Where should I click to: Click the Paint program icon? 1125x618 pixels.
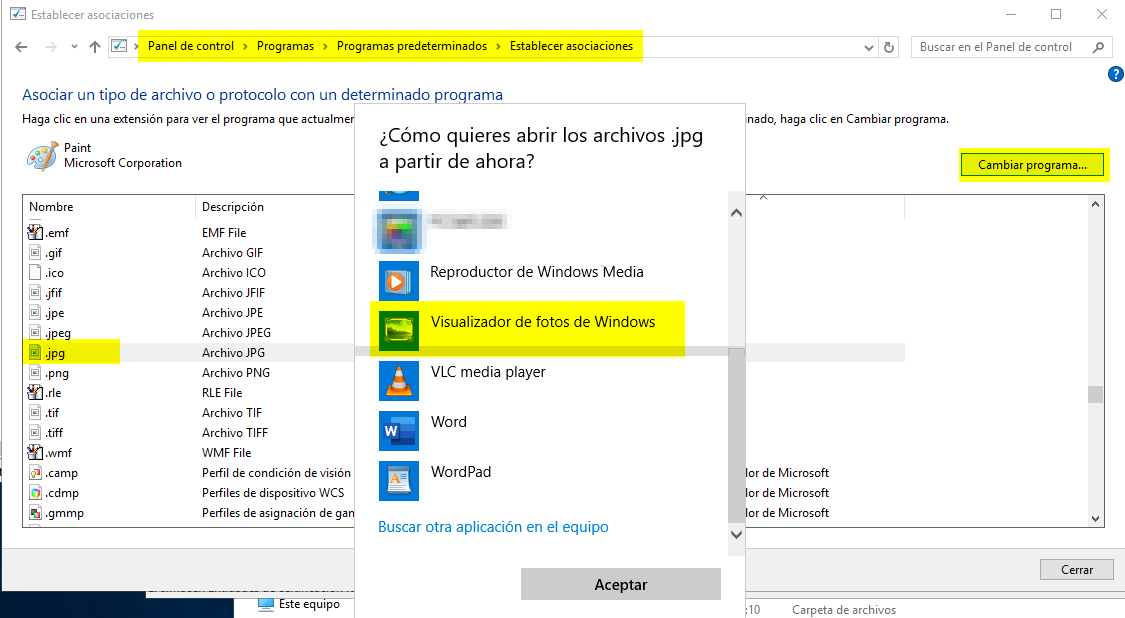pyautogui.click(x=42, y=156)
